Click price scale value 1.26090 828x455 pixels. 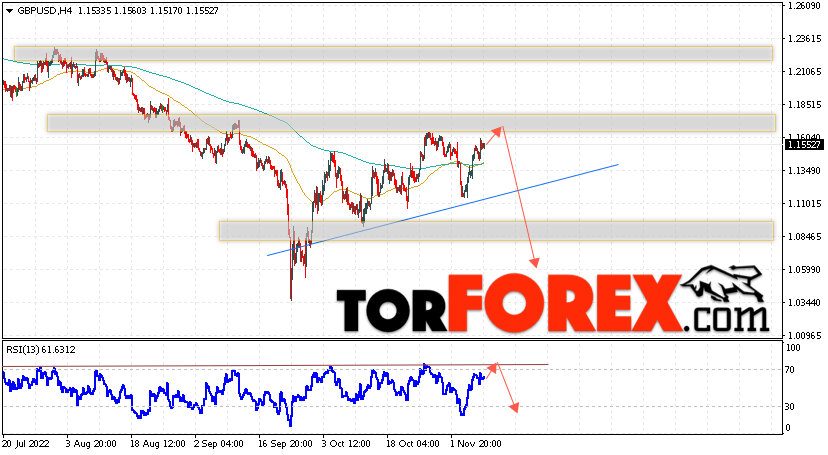coord(804,6)
